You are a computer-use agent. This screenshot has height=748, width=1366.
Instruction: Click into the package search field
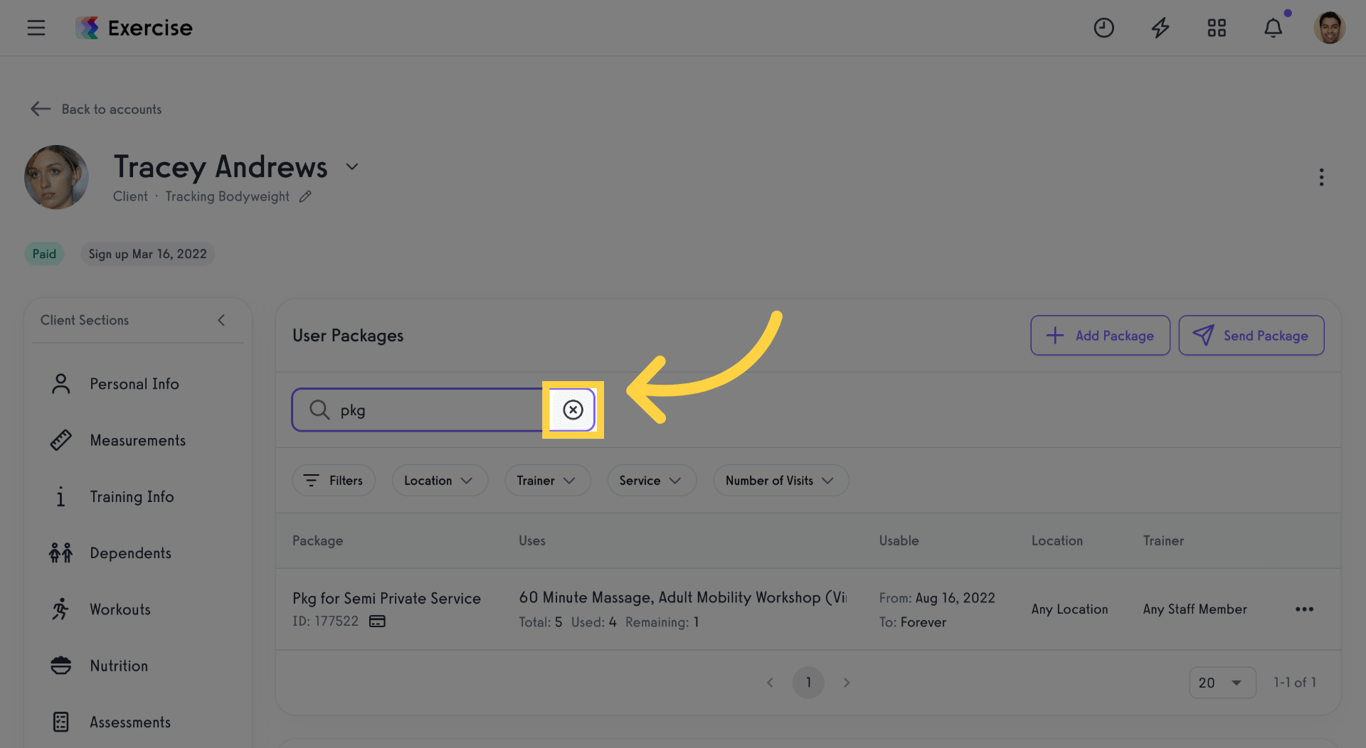(444, 410)
